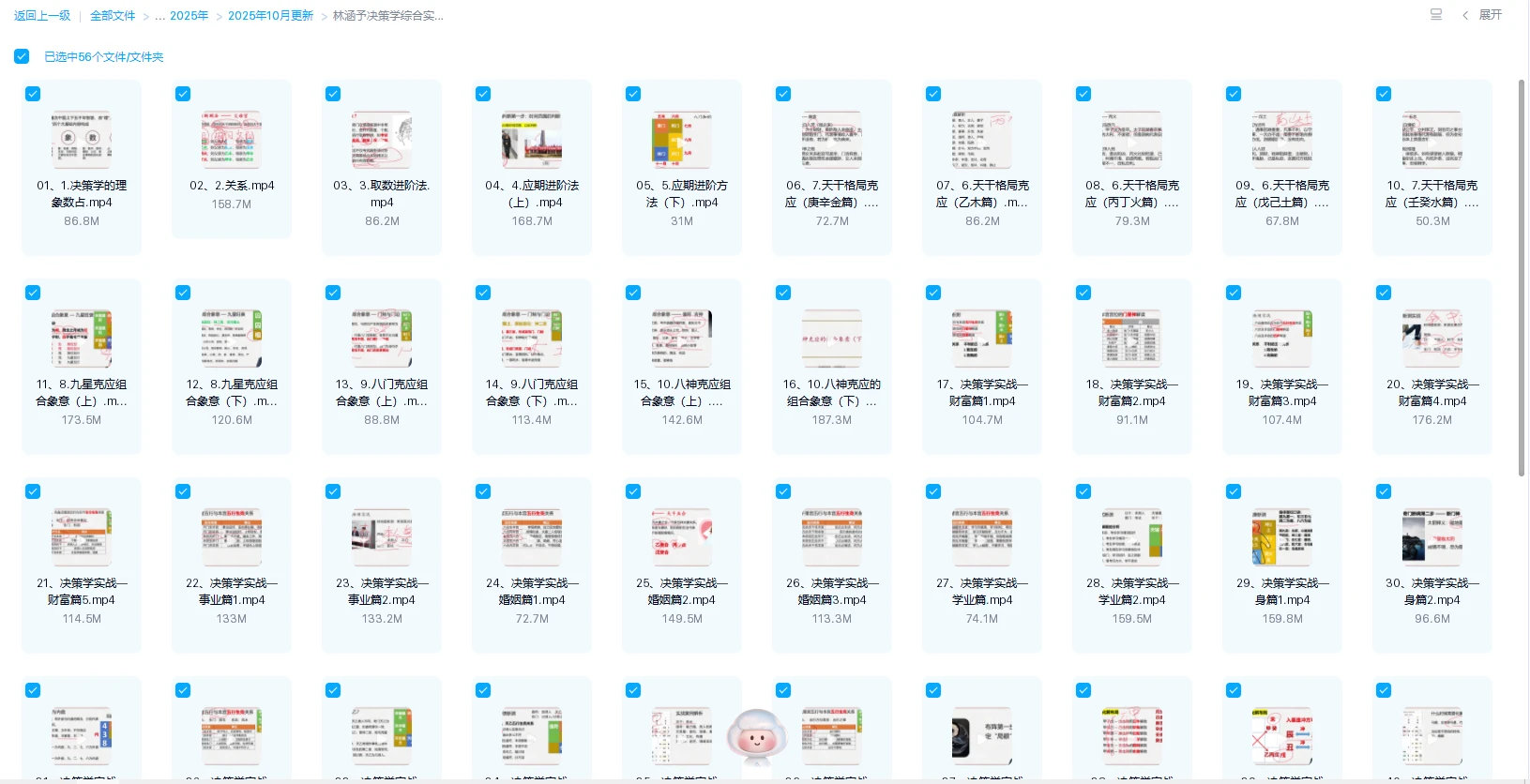
Task: Open thumbnail of 10、7.天干格局克应（壬癸水篇）
Action: tap(1432, 140)
